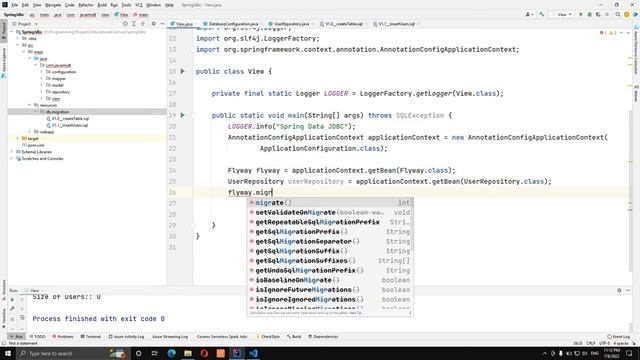This screenshot has width=640, height=360.
Task: Open the CheckStyle tool window
Action: 268,337
